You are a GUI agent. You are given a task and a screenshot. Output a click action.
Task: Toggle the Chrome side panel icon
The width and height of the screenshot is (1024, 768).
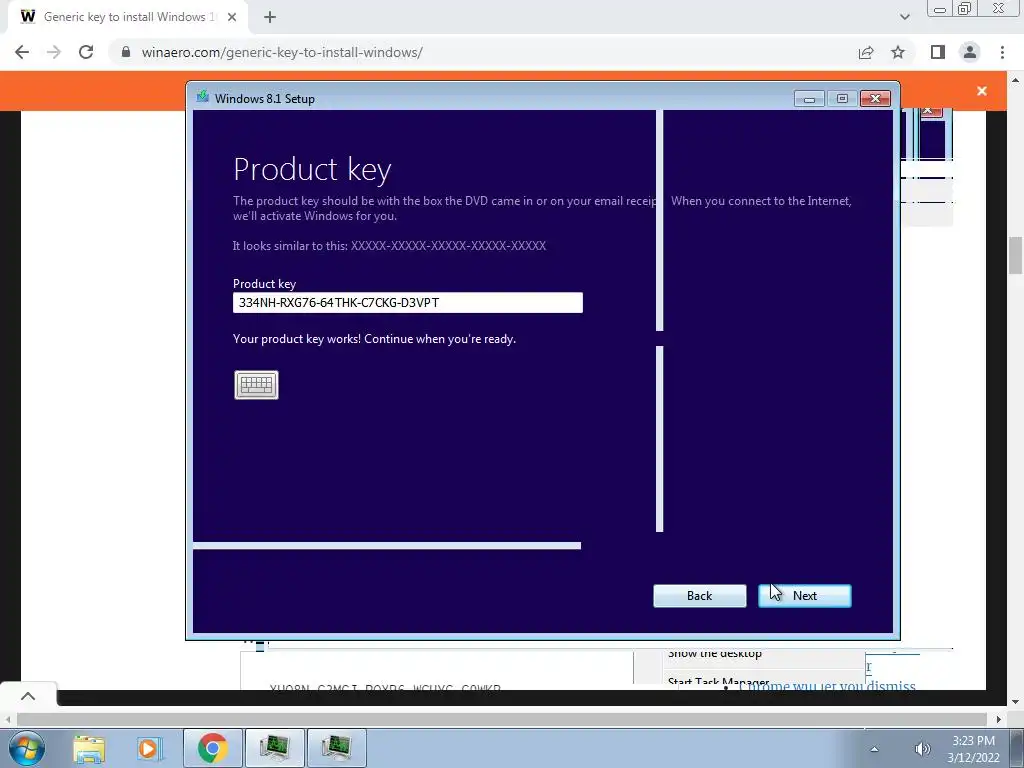[x=938, y=52]
